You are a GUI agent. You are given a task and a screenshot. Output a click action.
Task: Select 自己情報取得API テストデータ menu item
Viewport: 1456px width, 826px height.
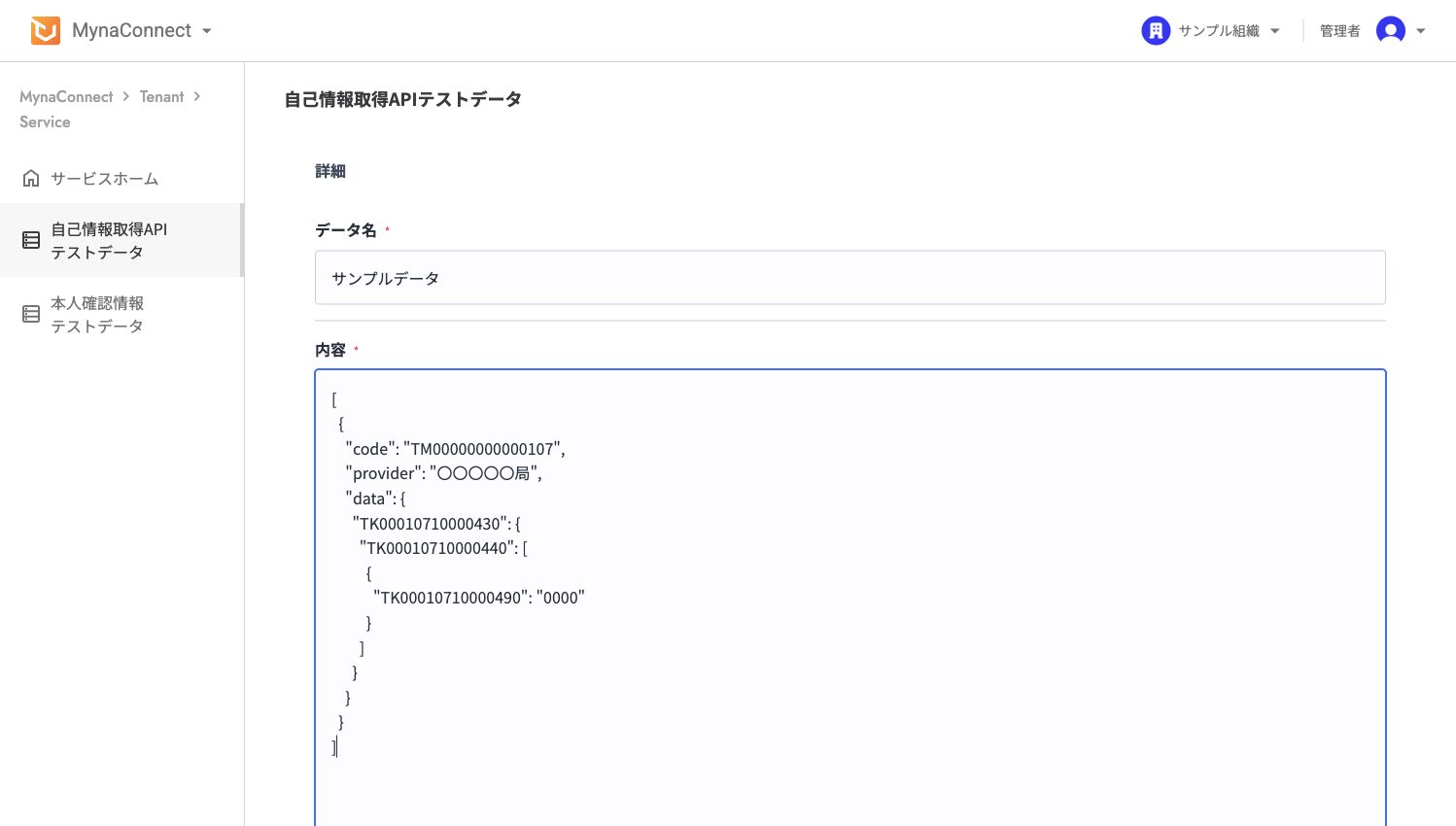(x=121, y=240)
